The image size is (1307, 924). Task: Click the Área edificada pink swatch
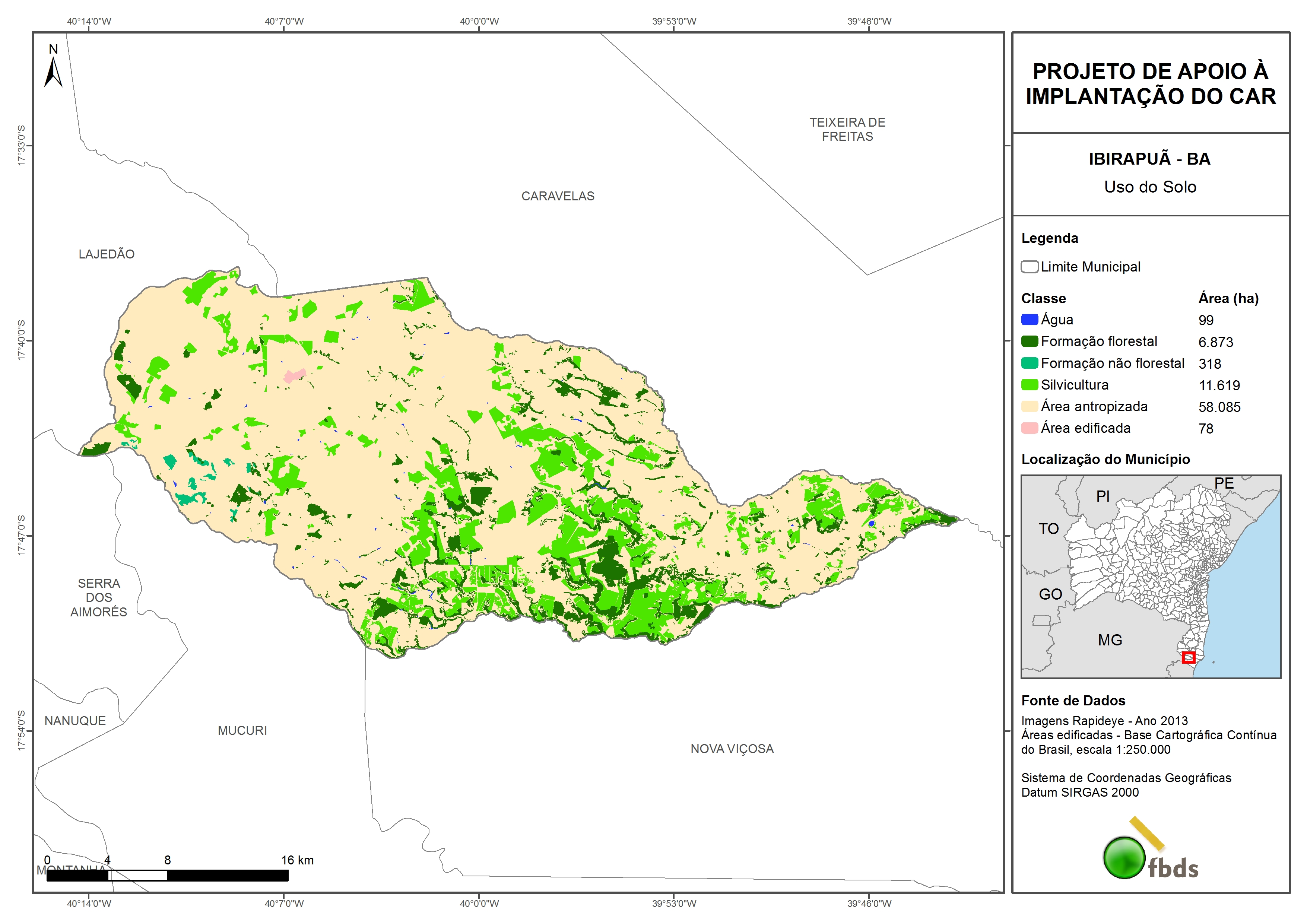[x=1029, y=428]
